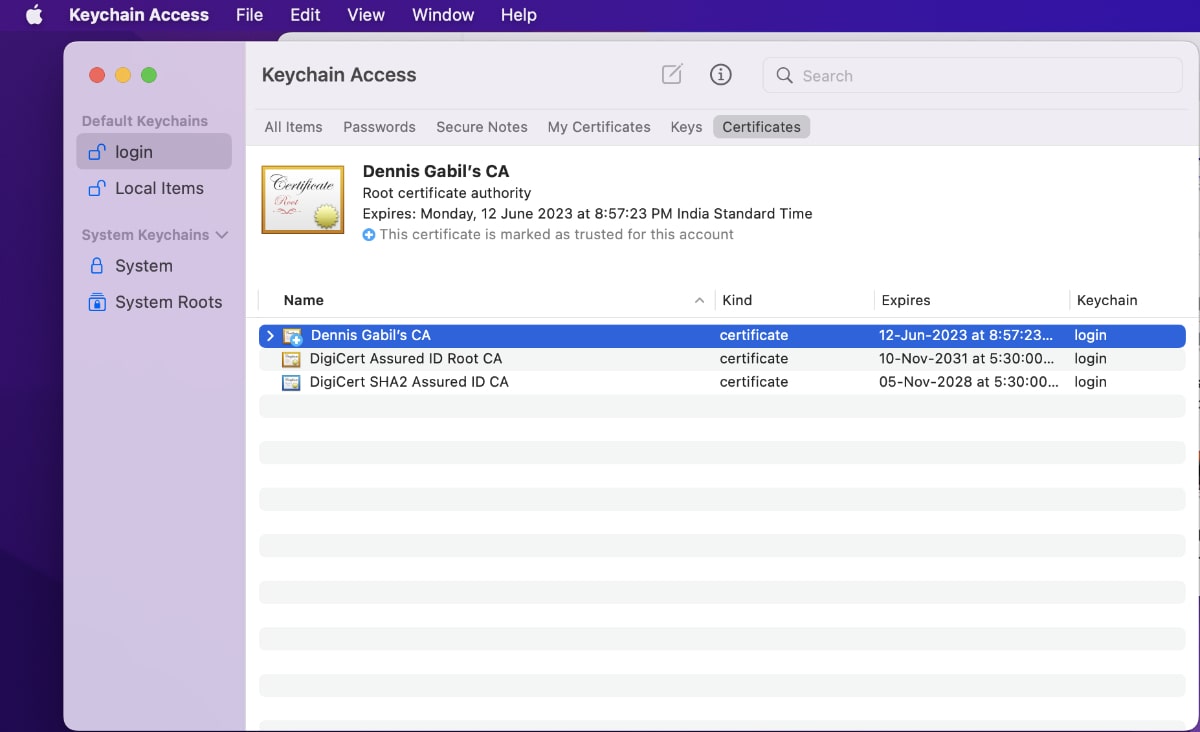Sort by the Name column header
Screen dimensions: 1200x732
tap(304, 300)
